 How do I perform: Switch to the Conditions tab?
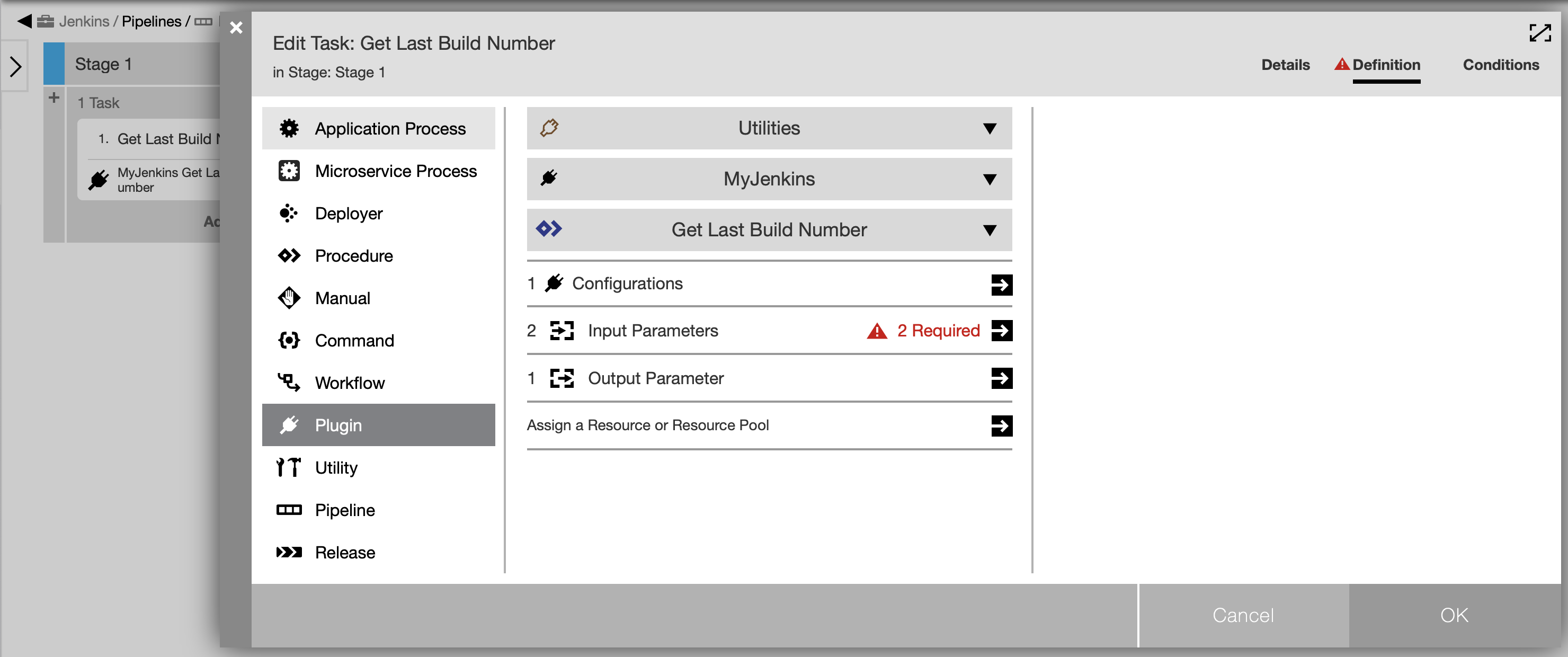coord(1500,65)
